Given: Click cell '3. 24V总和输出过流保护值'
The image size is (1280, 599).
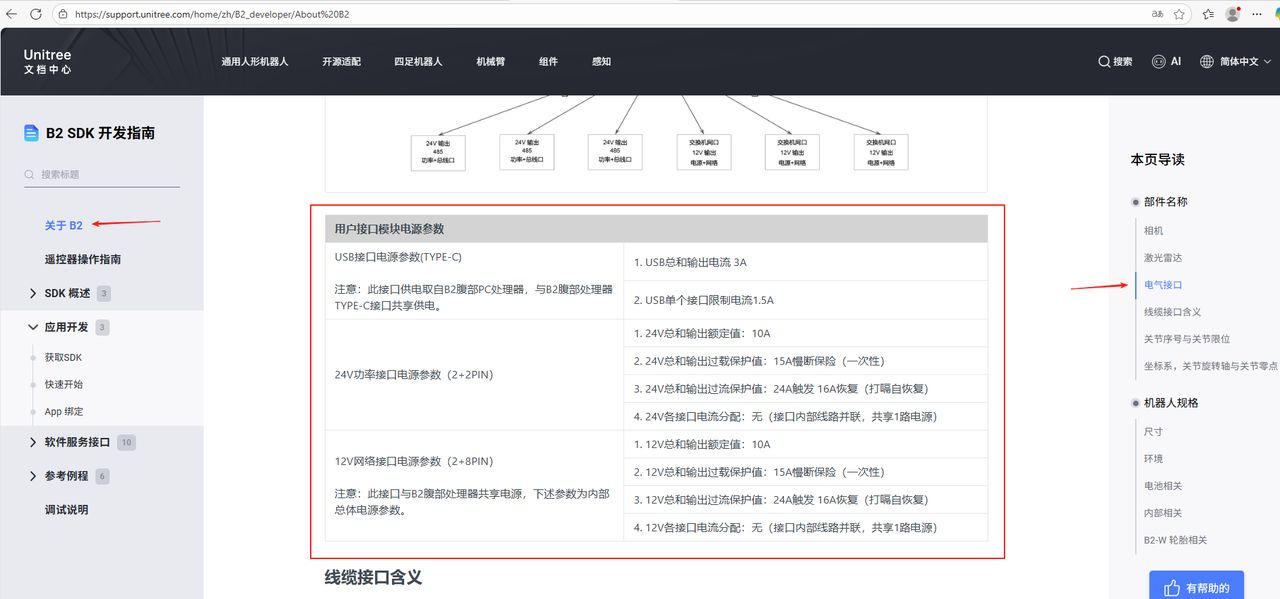Looking at the screenshot, I should (805, 389).
